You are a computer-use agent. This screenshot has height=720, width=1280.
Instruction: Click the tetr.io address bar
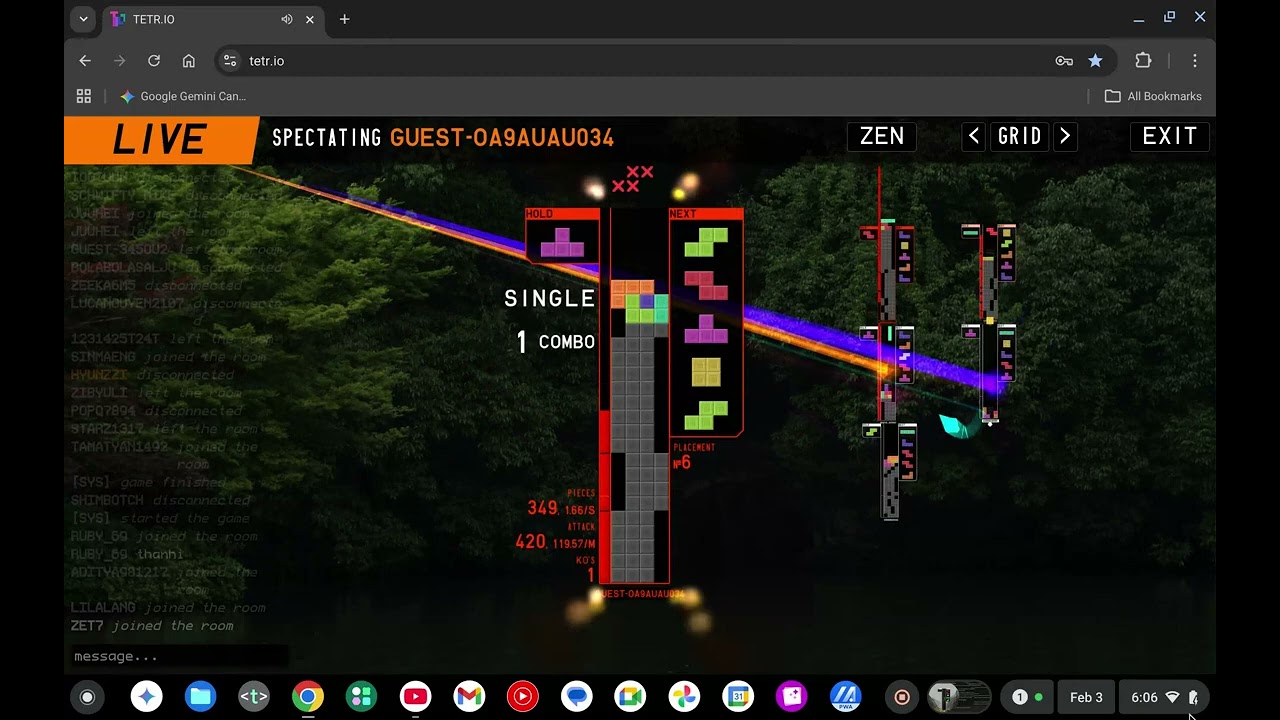(x=640, y=61)
